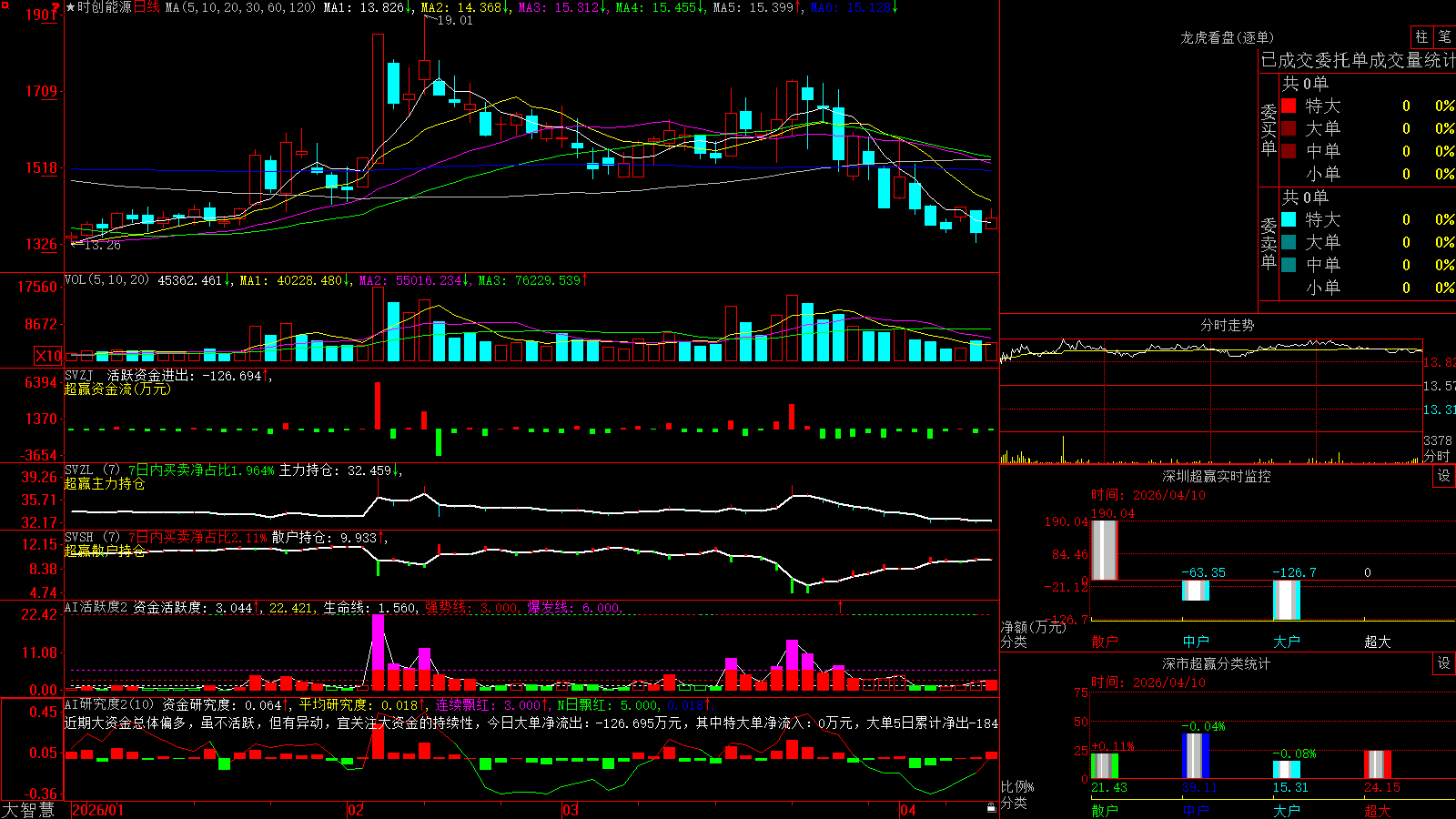Open 设 settings for 深圳超赢实时监控
The height and width of the screenshot is (819, 1456).
point(1444,476)
